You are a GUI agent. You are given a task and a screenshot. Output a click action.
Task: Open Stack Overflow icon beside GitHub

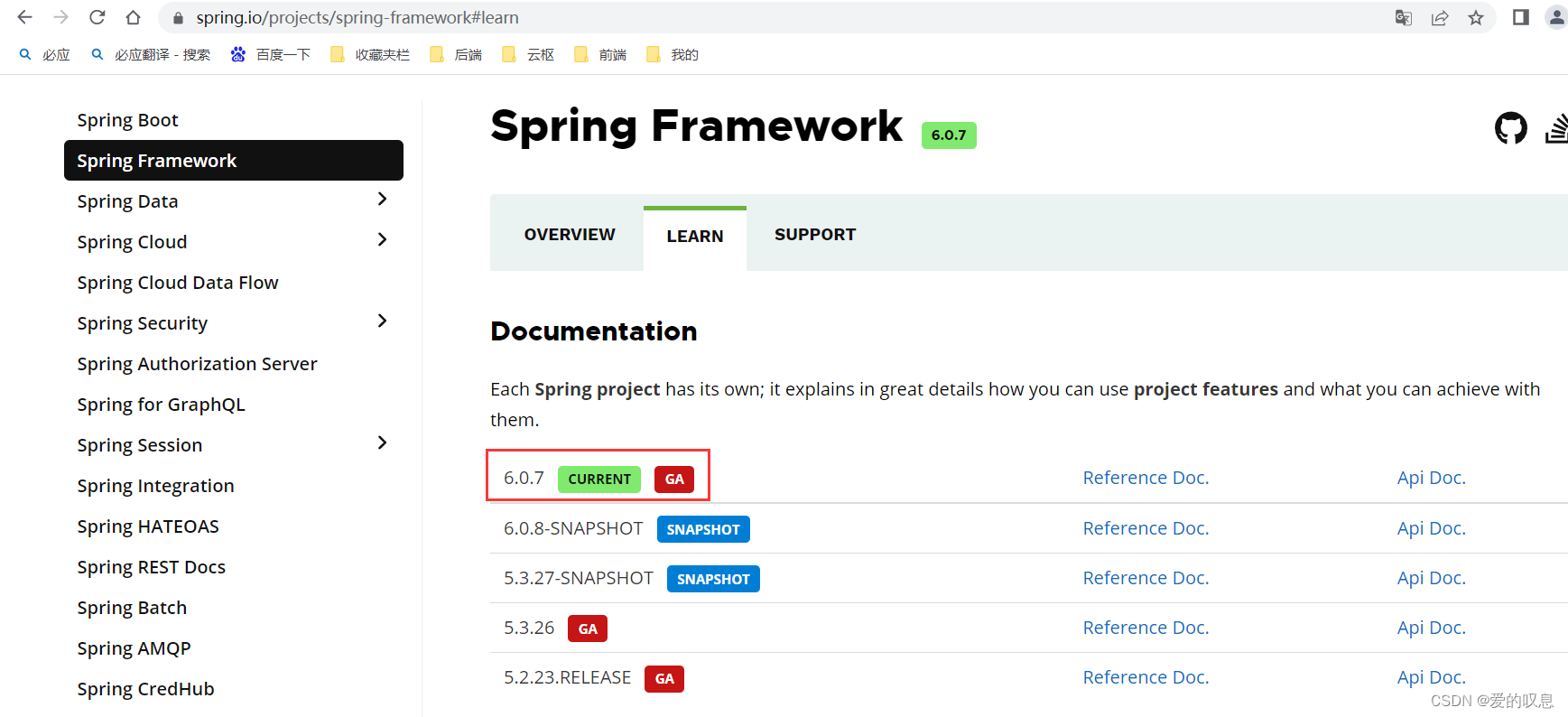[1557, 128]
